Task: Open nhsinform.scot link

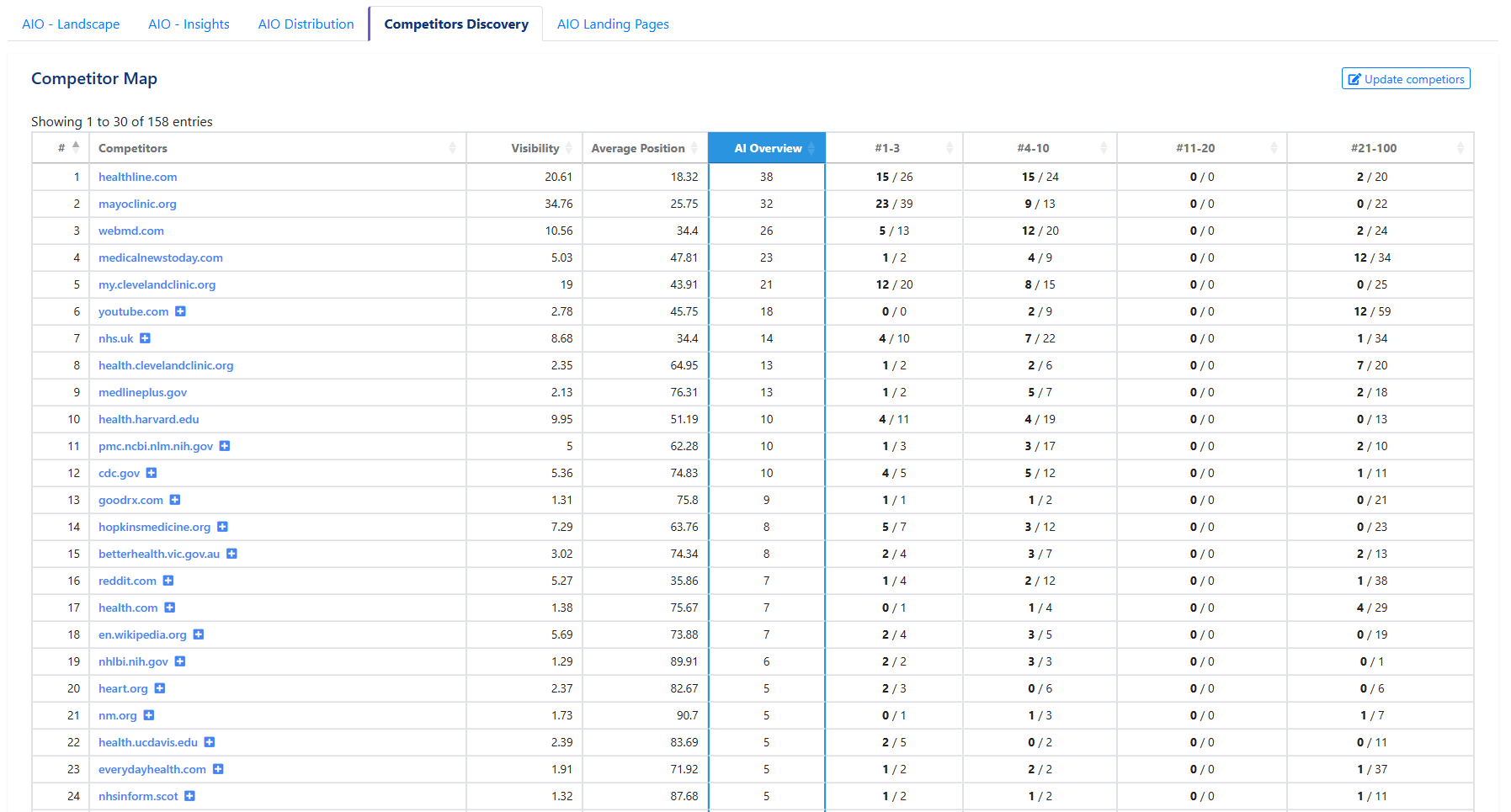Action: (x=139, y=796)
